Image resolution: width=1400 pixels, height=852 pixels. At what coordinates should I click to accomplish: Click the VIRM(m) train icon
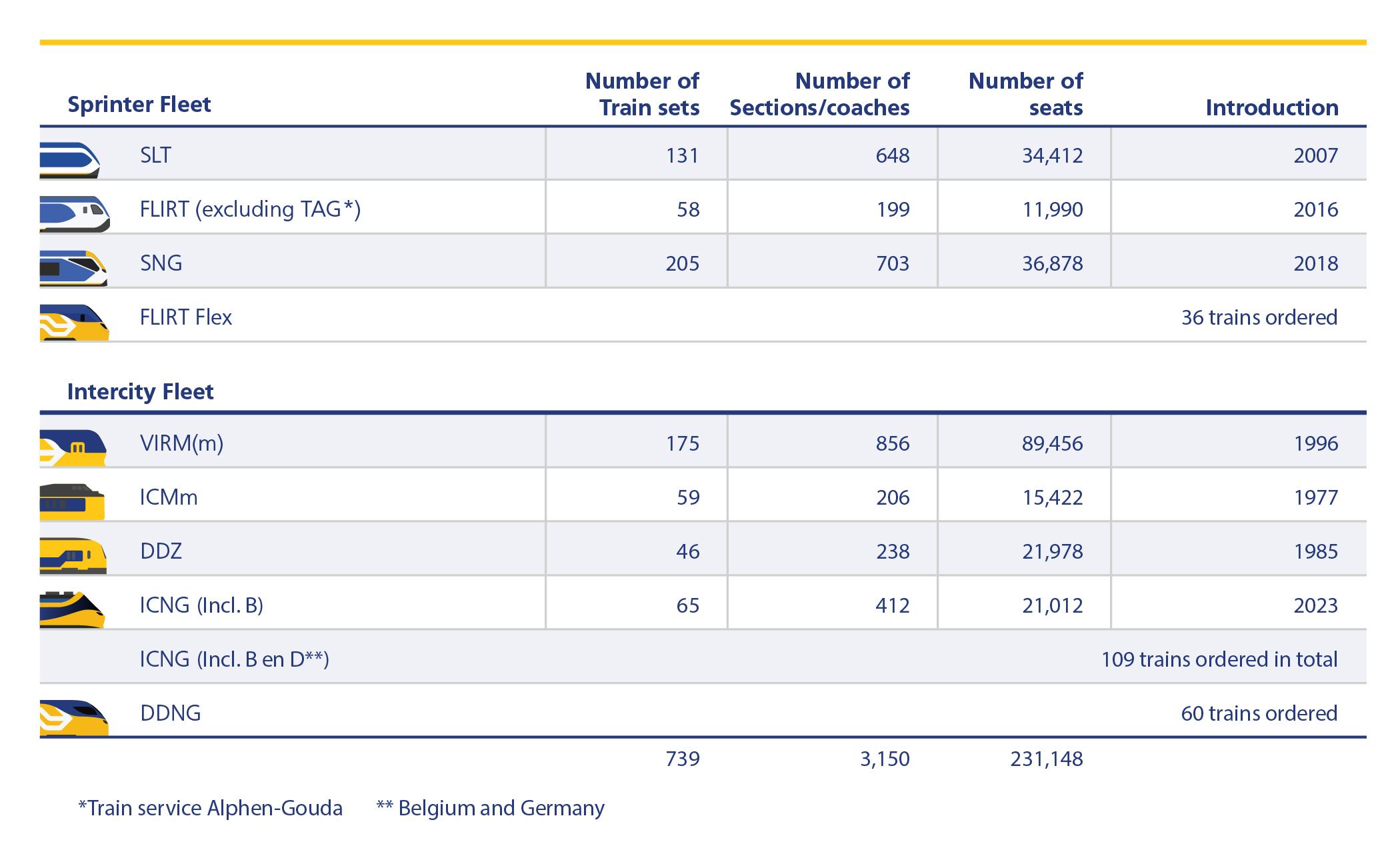[73, 447]
